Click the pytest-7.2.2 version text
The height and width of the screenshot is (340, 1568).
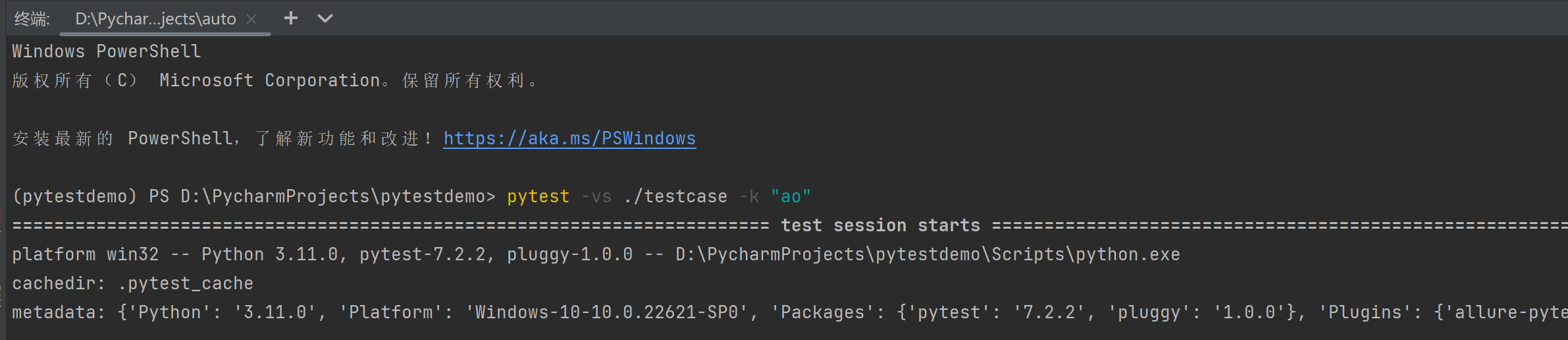pyautogui.click(x=422, y=254)
